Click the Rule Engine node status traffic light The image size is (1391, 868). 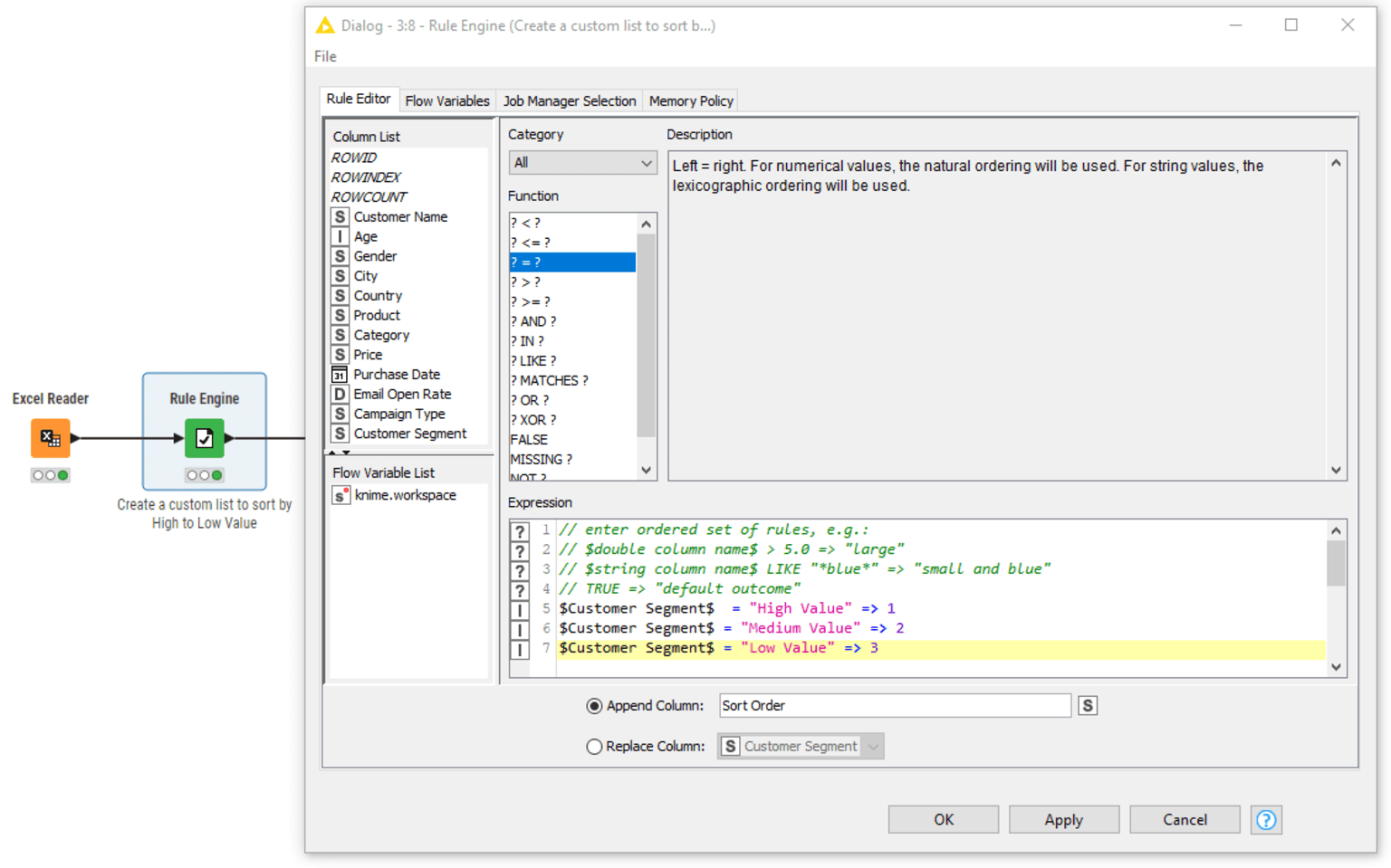[x=205, y=475]
